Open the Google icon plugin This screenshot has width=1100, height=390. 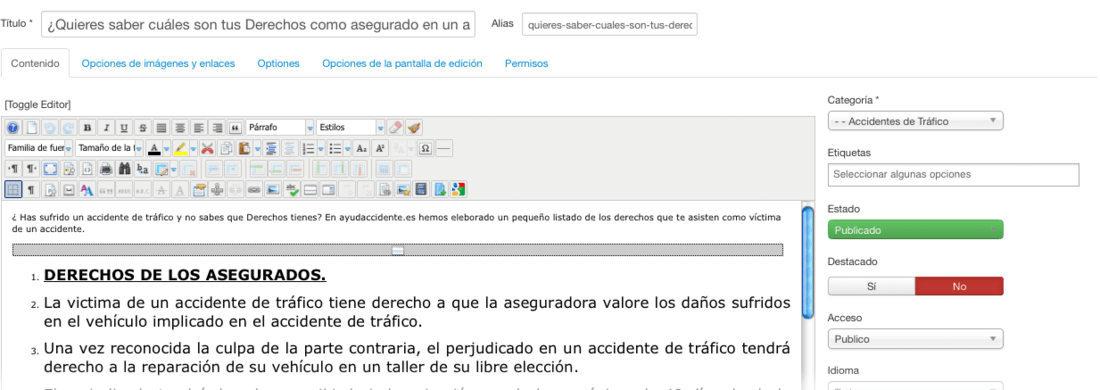coord(459,189)
